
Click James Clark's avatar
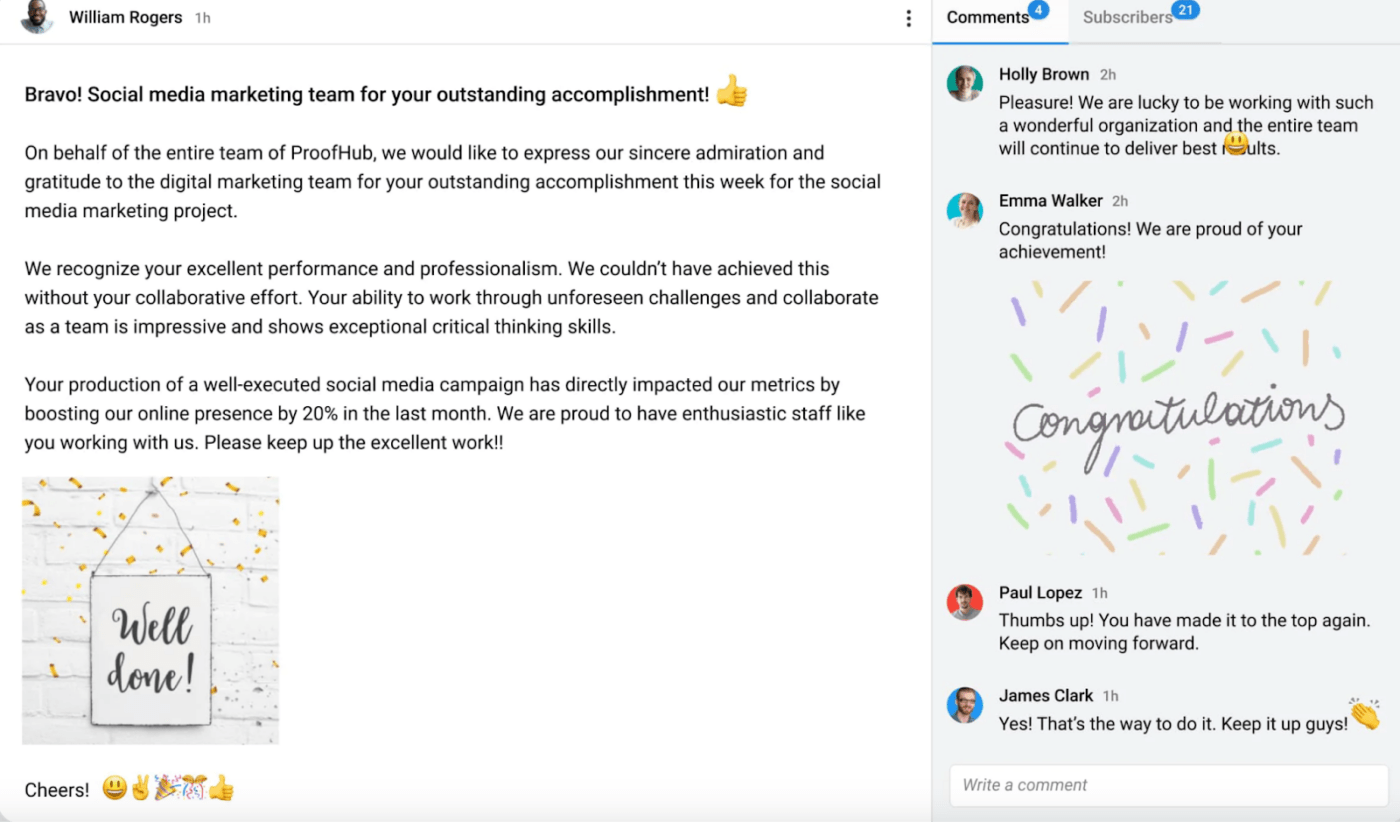coord(965,705)
